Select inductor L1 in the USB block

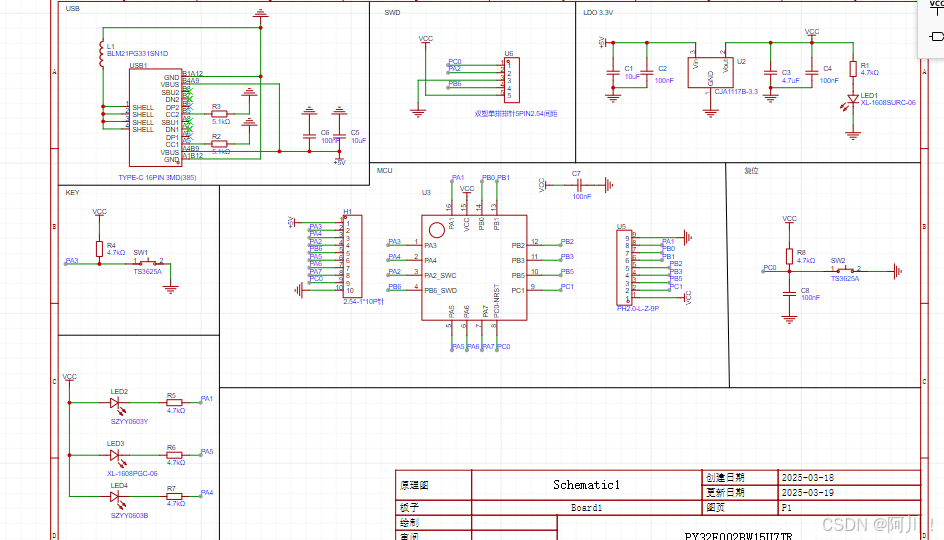(101, 54)
